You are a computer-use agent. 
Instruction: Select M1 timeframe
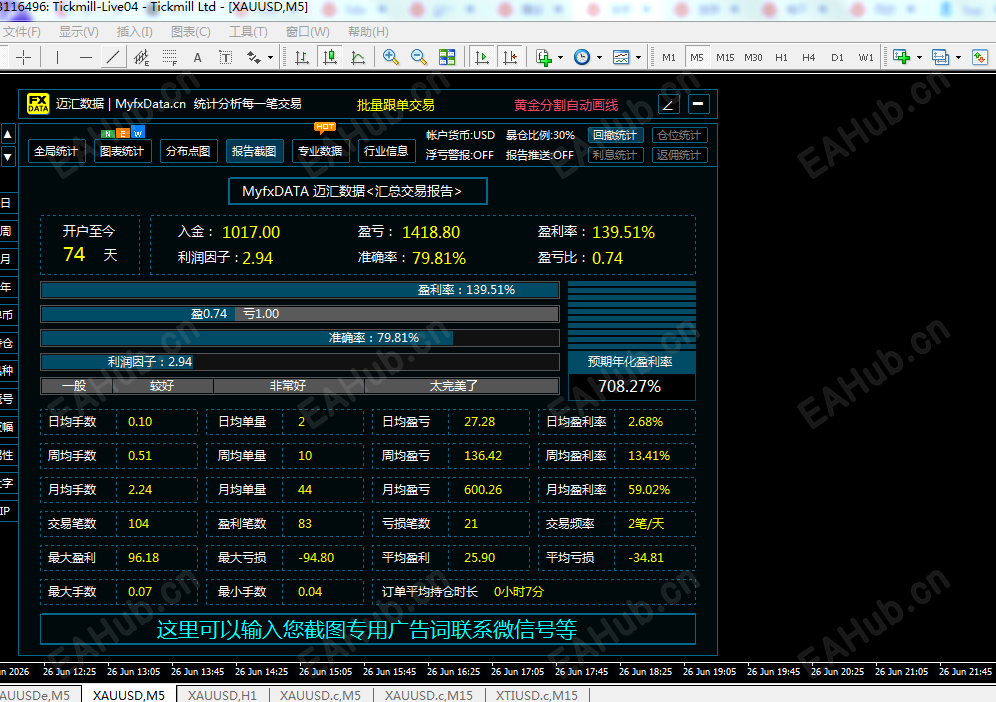click(x=669, y=58)
